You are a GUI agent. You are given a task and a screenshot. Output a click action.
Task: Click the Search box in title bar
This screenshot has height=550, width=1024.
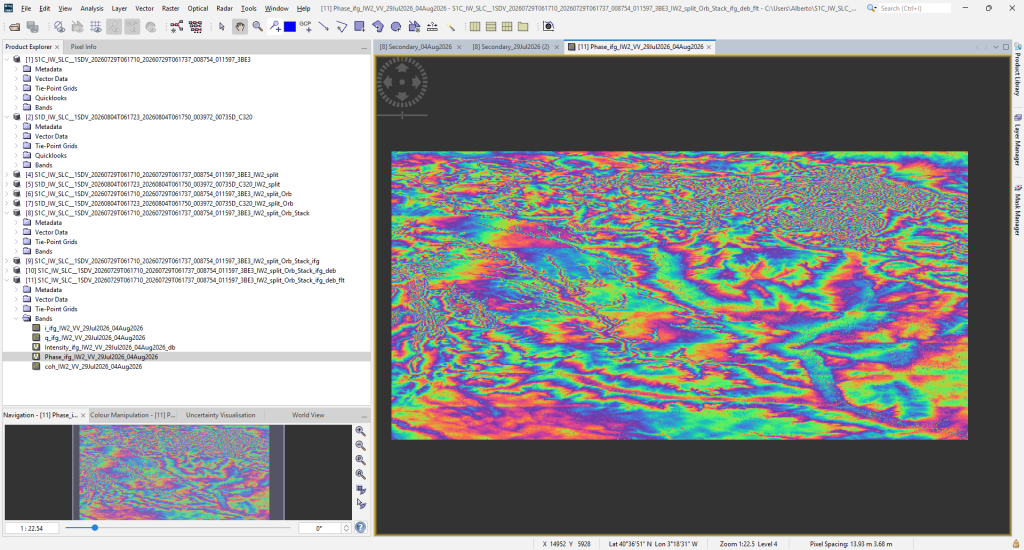(914, 8)
